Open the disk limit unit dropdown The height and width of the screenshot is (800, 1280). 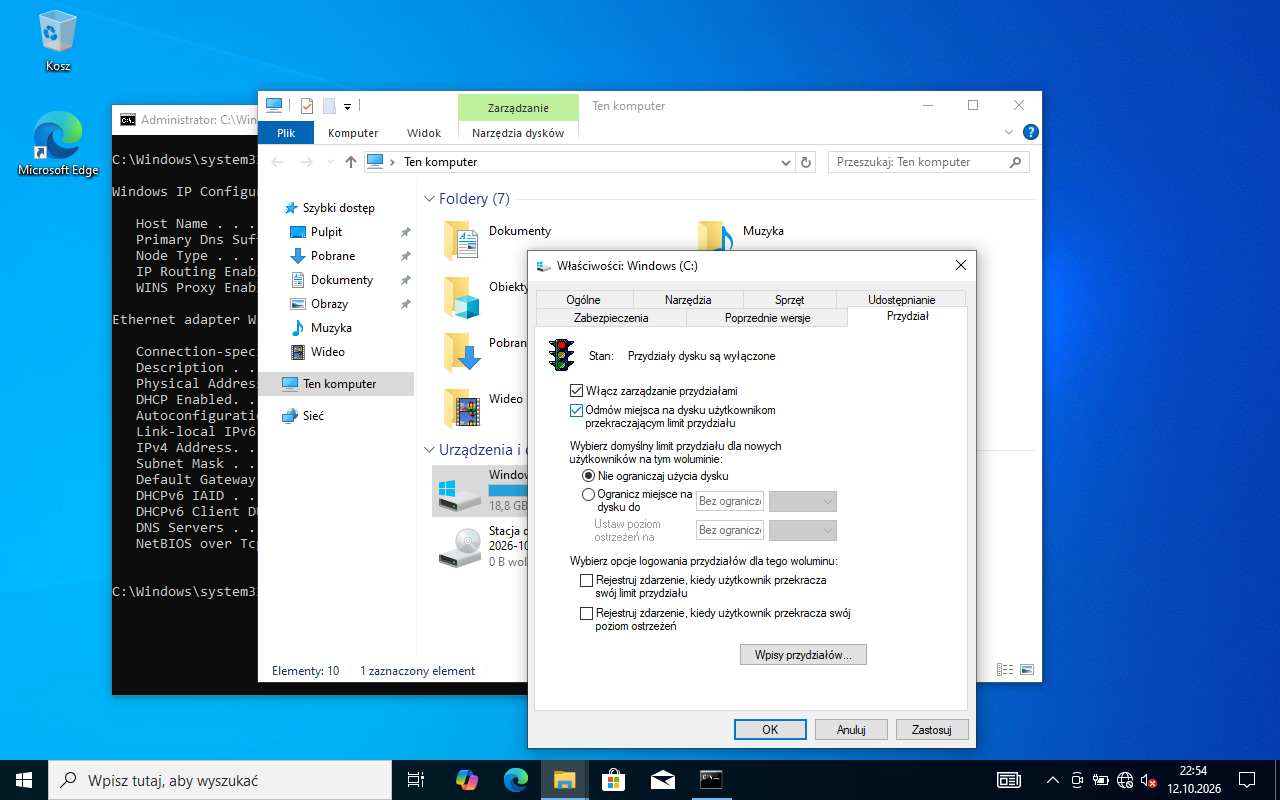point(803,501)
